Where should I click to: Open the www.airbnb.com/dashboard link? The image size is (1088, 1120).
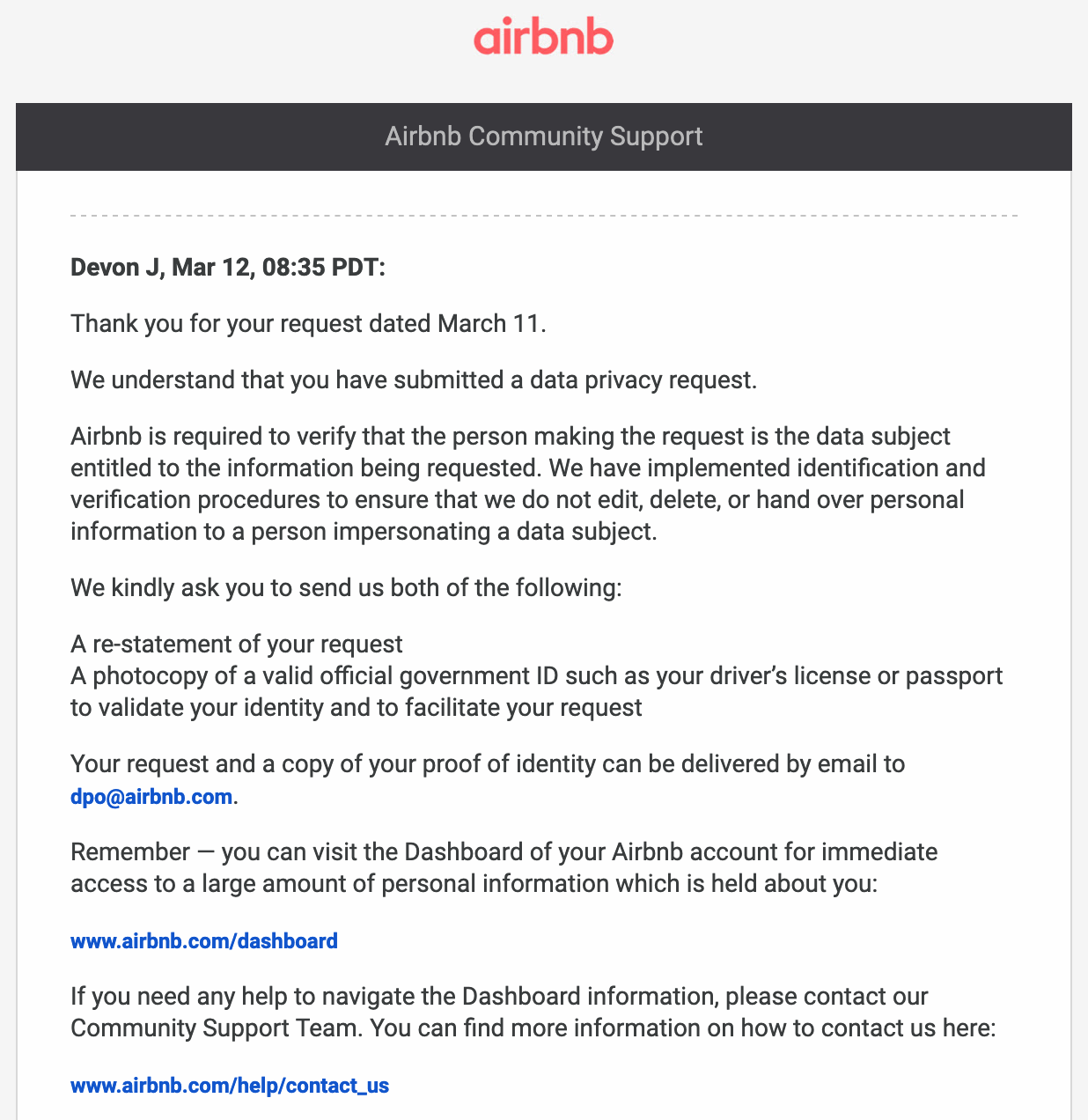(204, 941)
